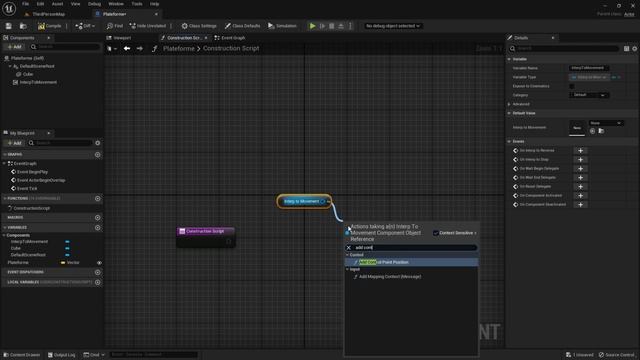Click the Simulation button

tap(282, 26)
